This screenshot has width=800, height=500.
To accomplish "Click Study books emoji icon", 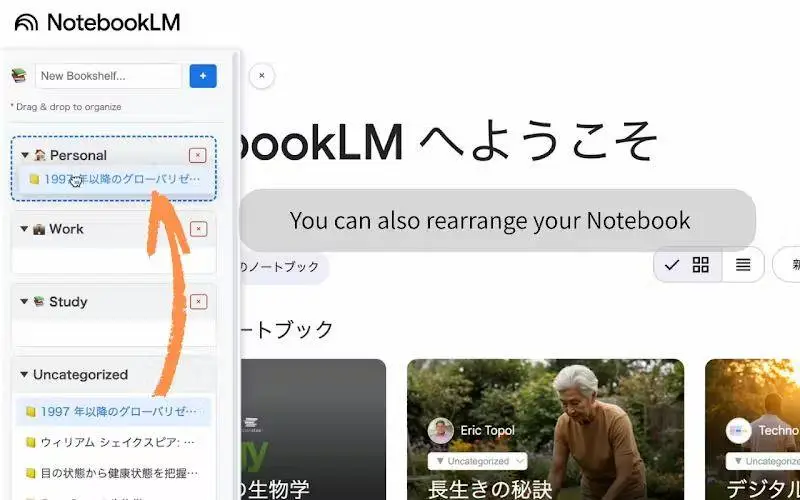I will (x=39, y=302).
